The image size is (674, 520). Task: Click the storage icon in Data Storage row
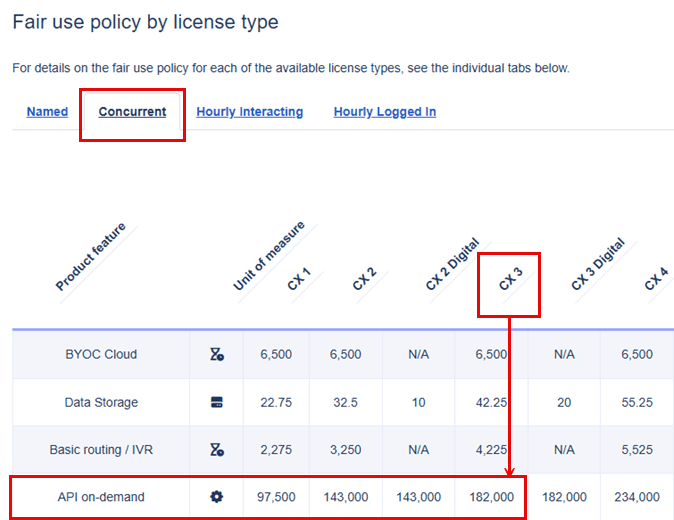click(x=216, y=402)
